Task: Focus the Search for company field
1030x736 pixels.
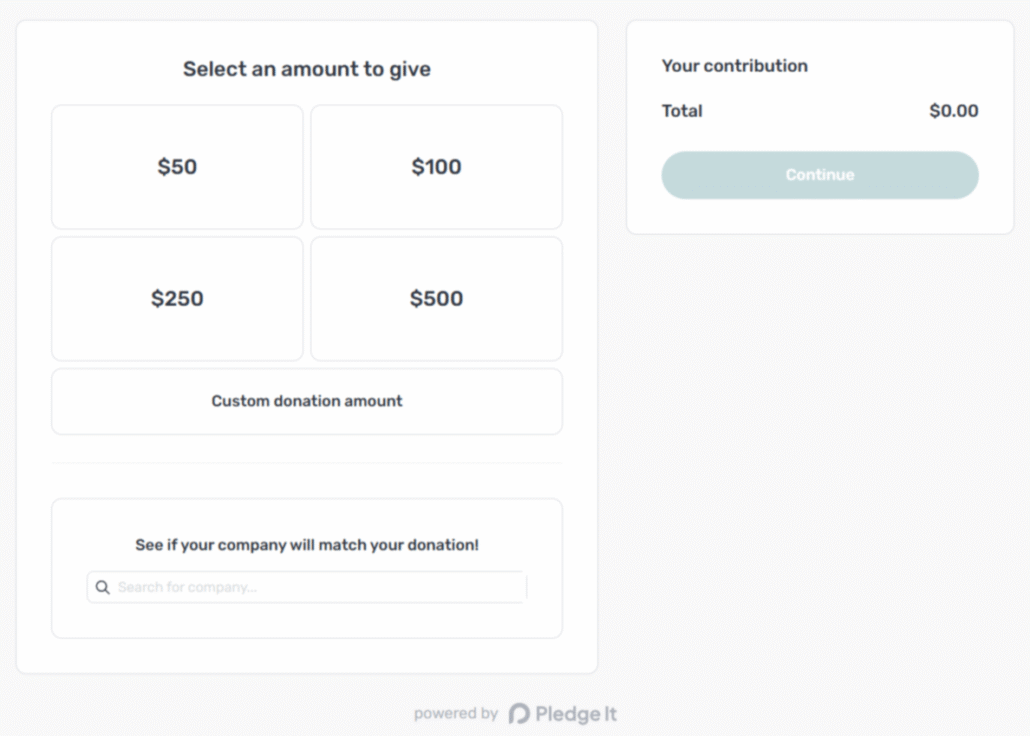Action: coord(320,587)
